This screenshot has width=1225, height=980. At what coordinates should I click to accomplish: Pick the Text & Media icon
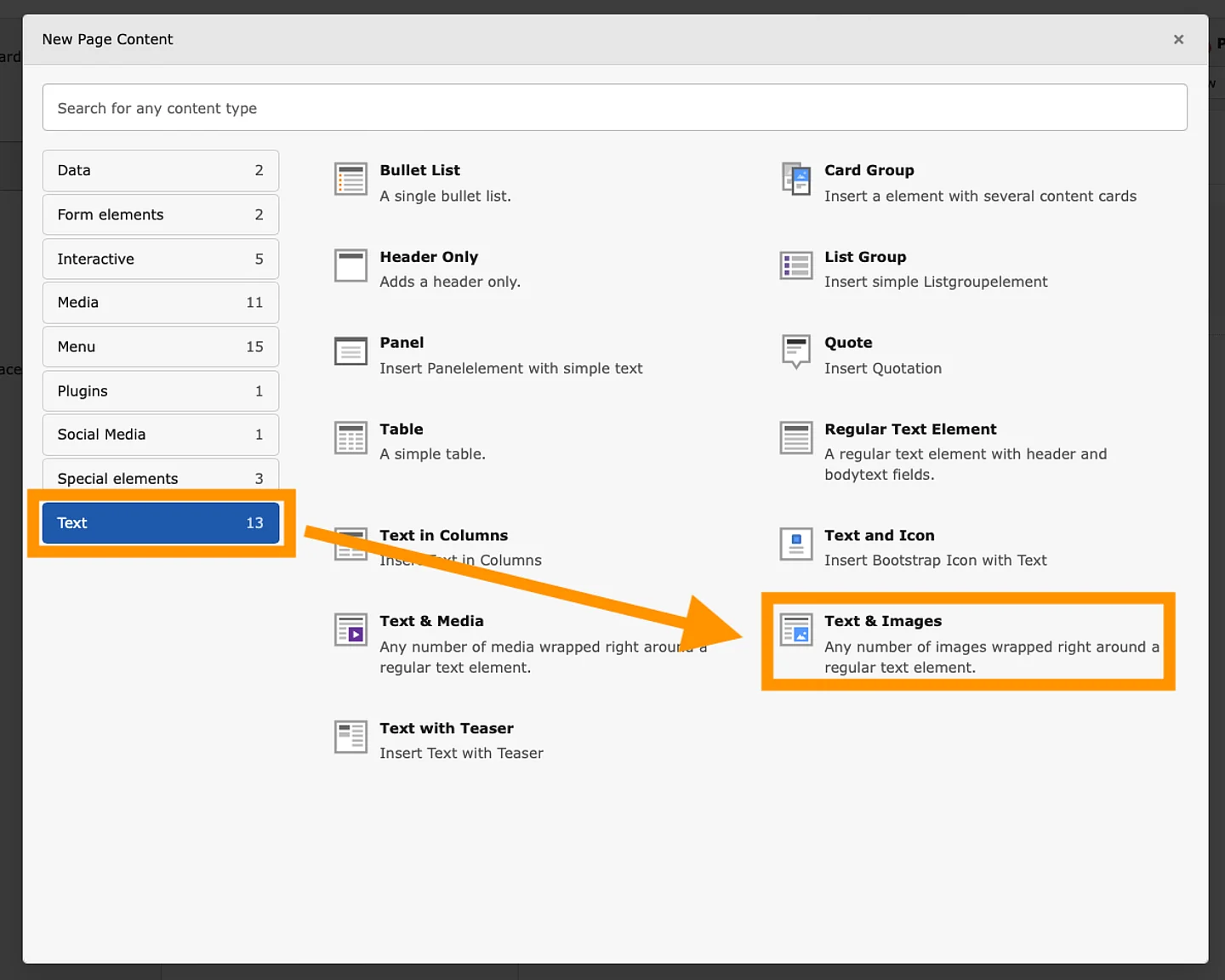[350, 630]
